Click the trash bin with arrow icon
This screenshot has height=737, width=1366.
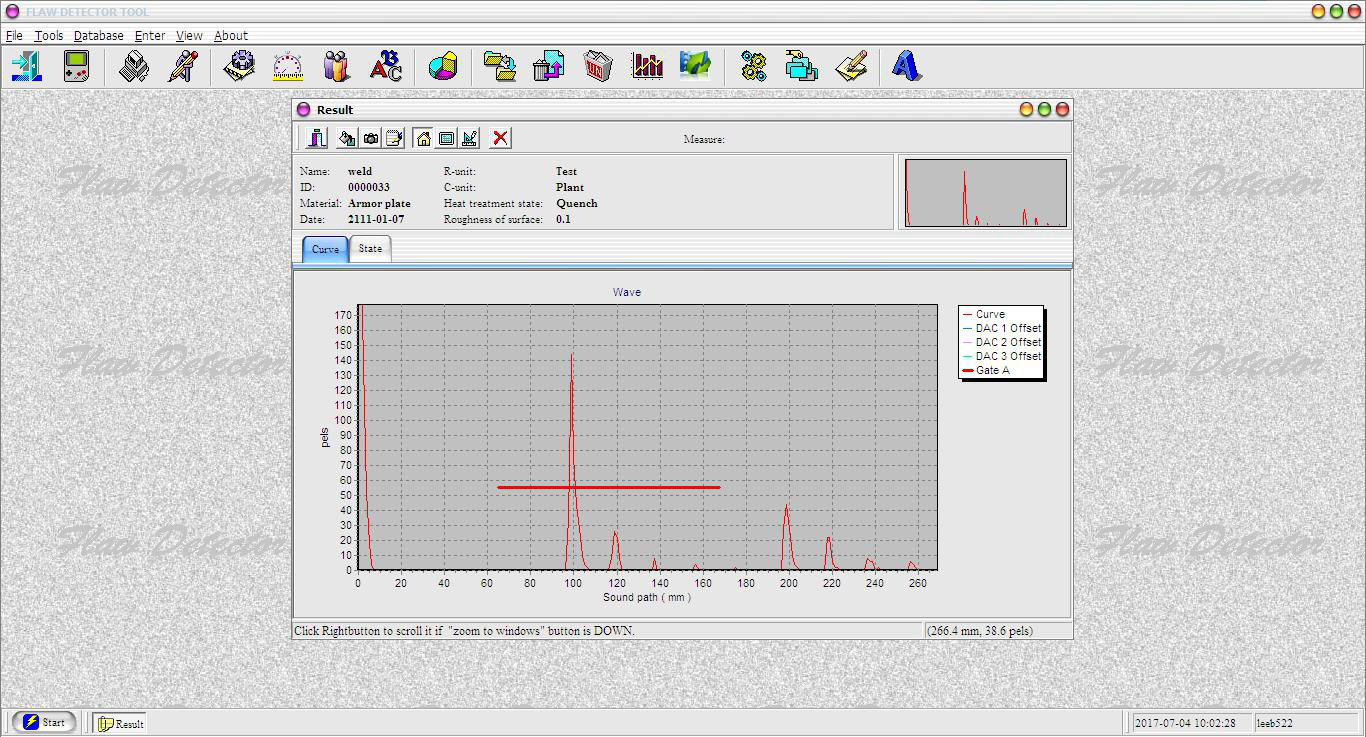(548, 67)
